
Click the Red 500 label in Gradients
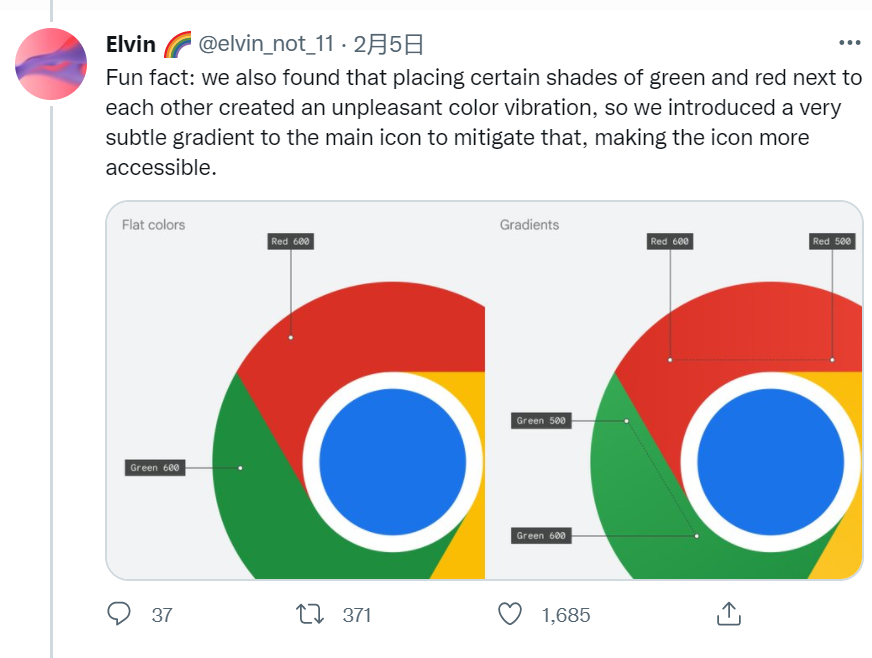pos(832,241)
